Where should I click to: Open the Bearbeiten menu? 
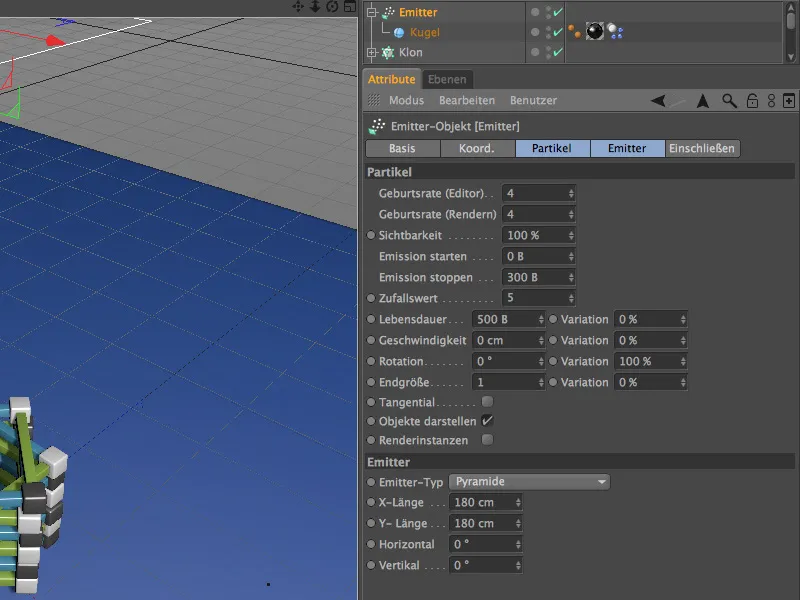[467, 101]
